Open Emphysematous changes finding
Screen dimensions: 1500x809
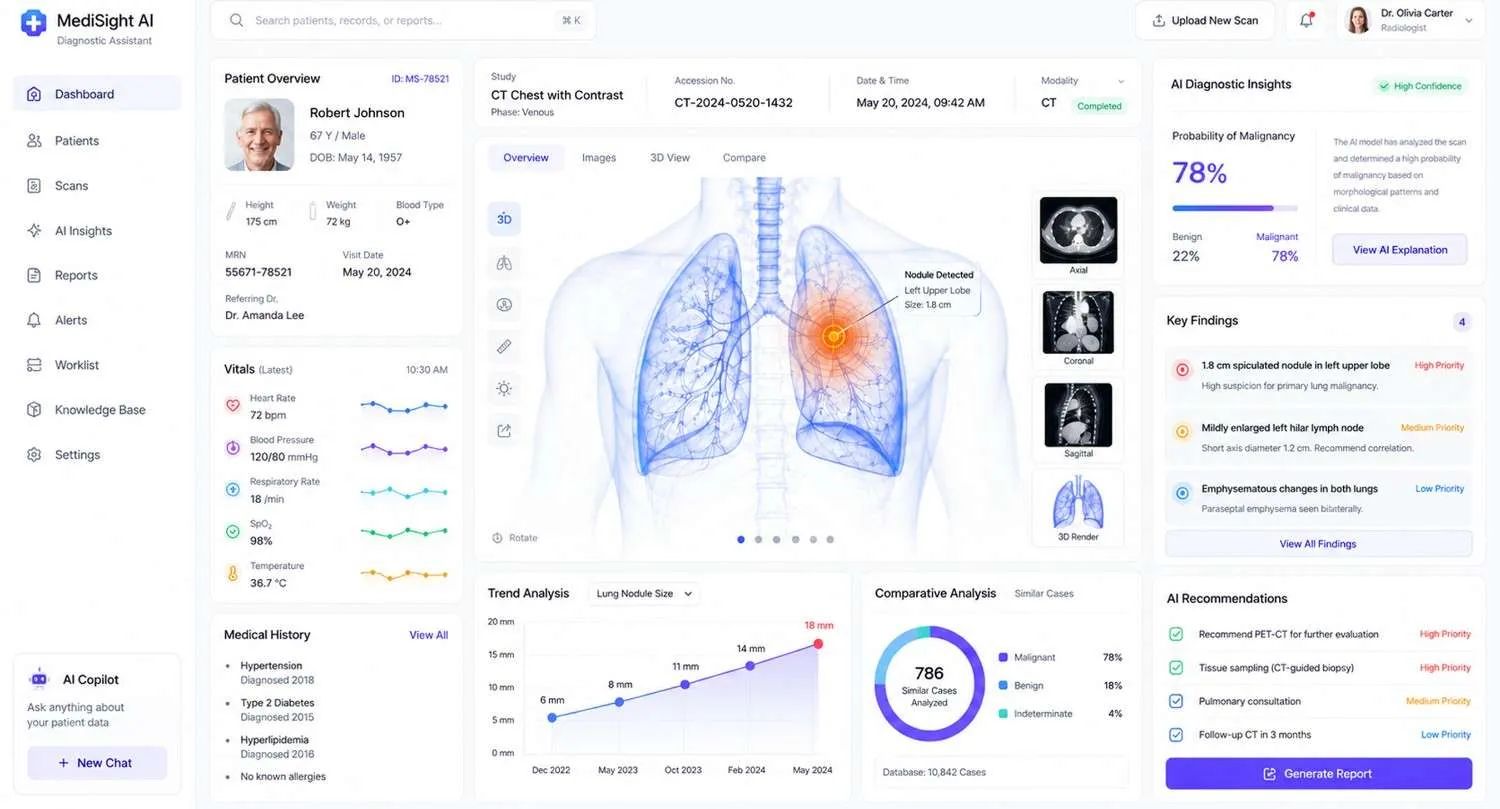(x=1318, y=498)
